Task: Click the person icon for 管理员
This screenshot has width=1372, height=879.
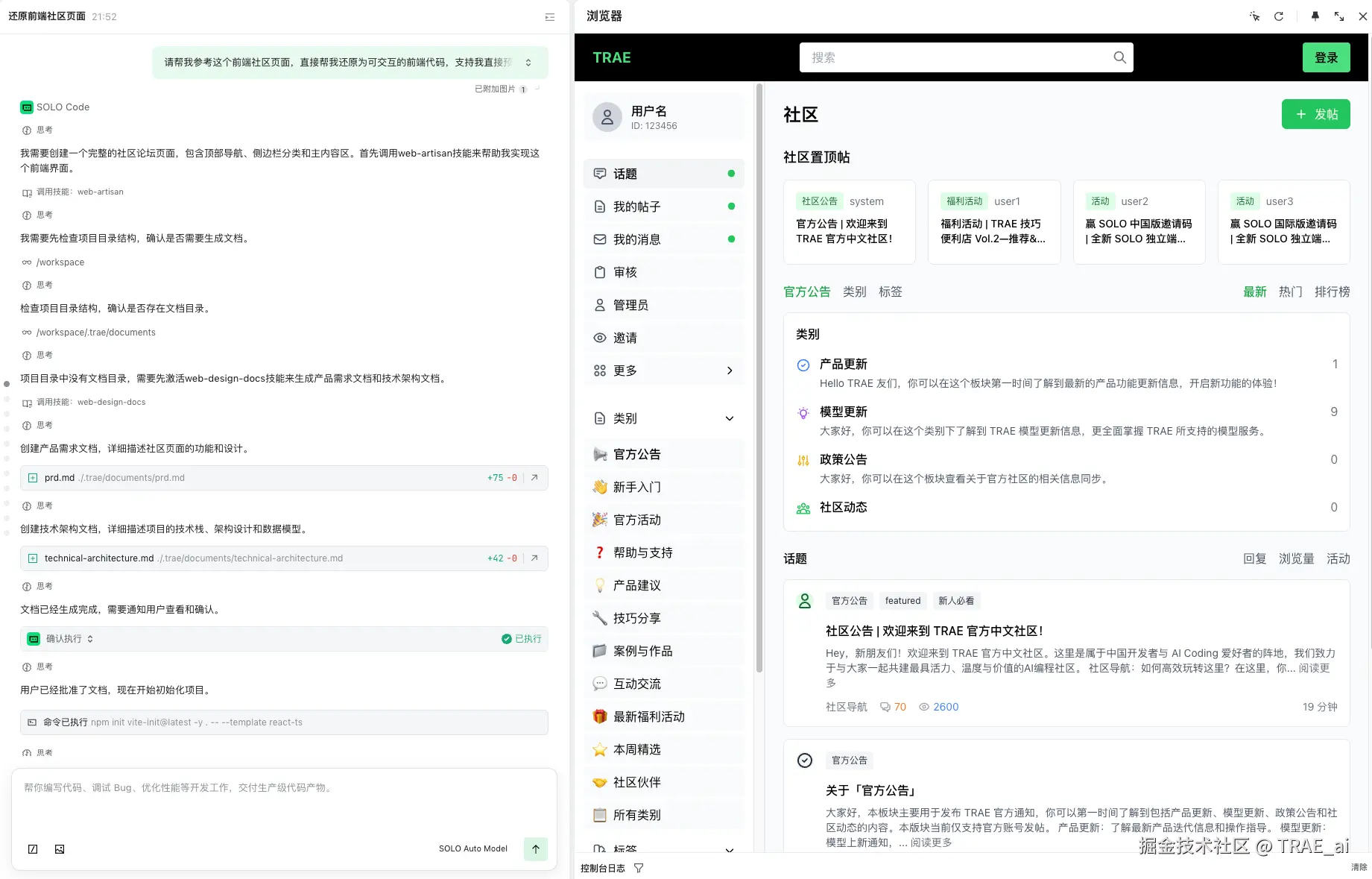Action: pyautogui.click(x=600, y=305)
